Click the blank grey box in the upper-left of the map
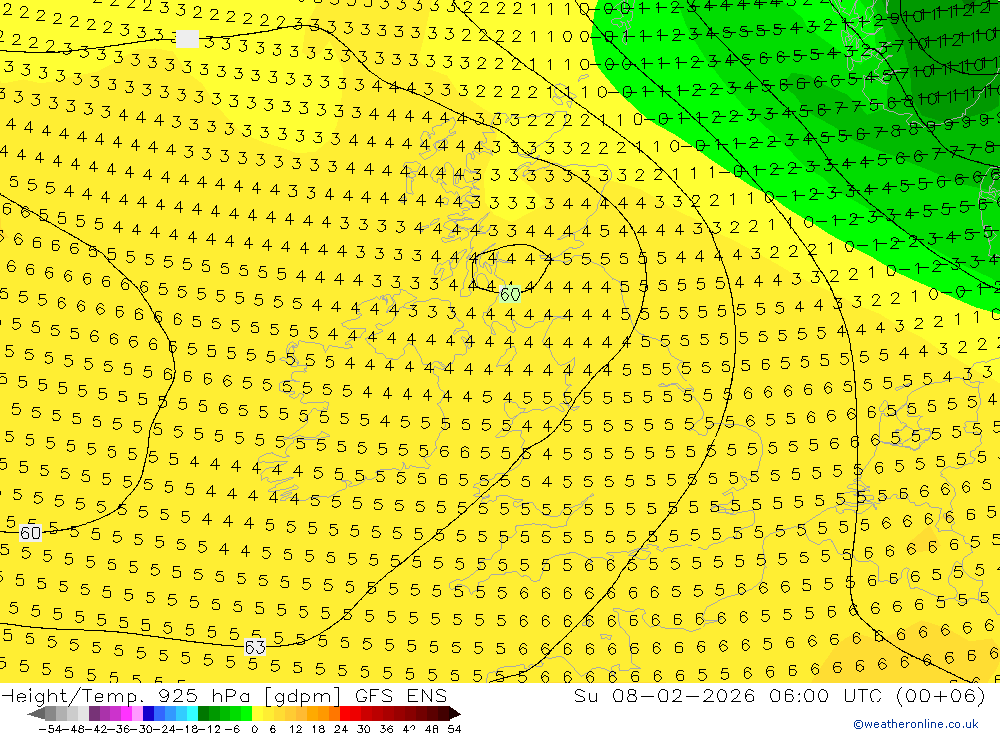Viewport: 1000px width, 733px height. click(188, 39)
